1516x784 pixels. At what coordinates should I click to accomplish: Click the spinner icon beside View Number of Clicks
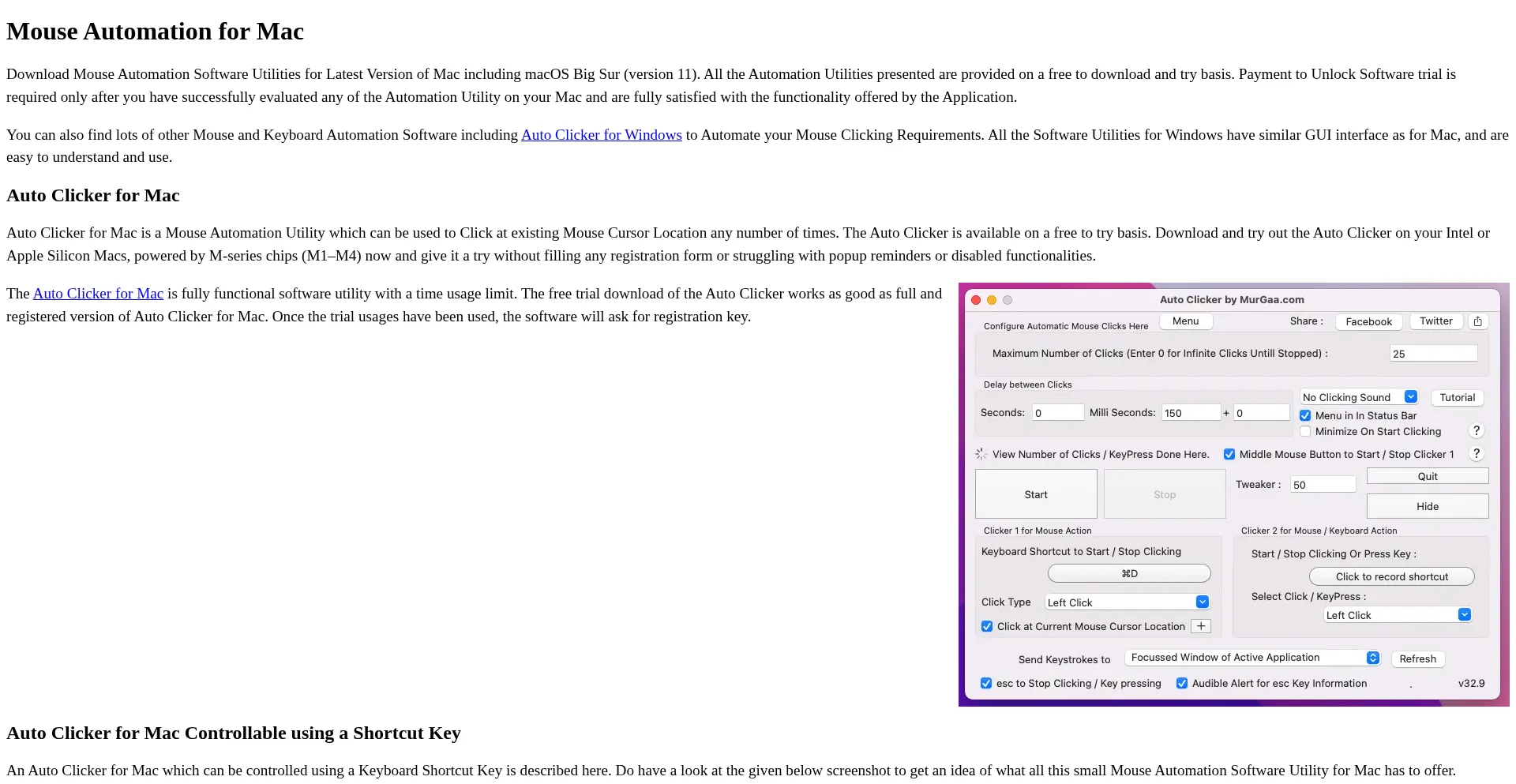[x=981, y=454]
